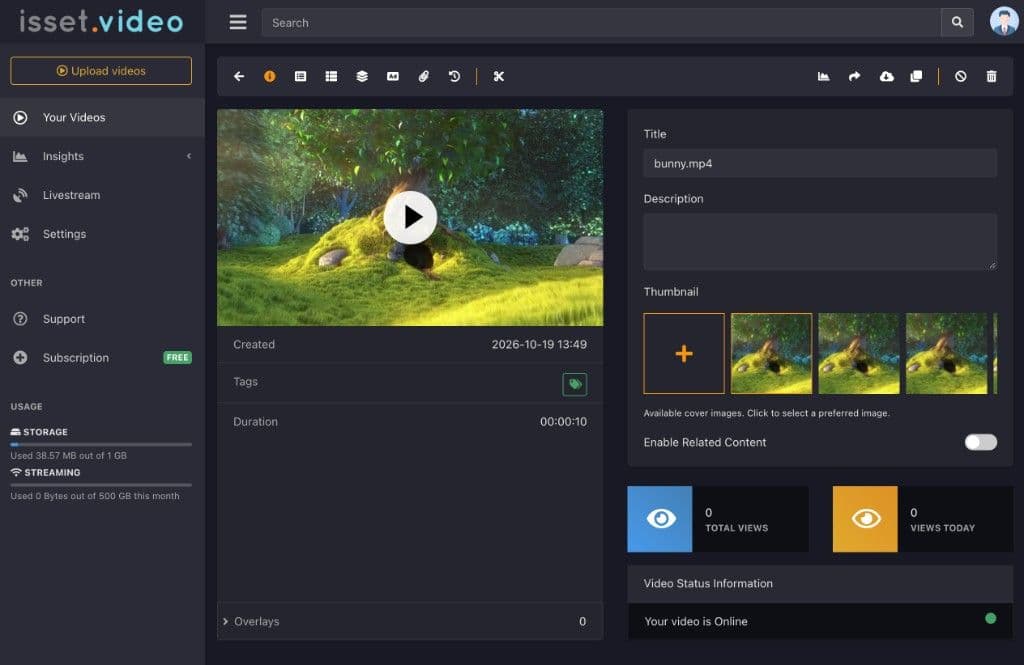Click the green tags edit icon
1024x665 pixels.
click(x=575, y=384)
